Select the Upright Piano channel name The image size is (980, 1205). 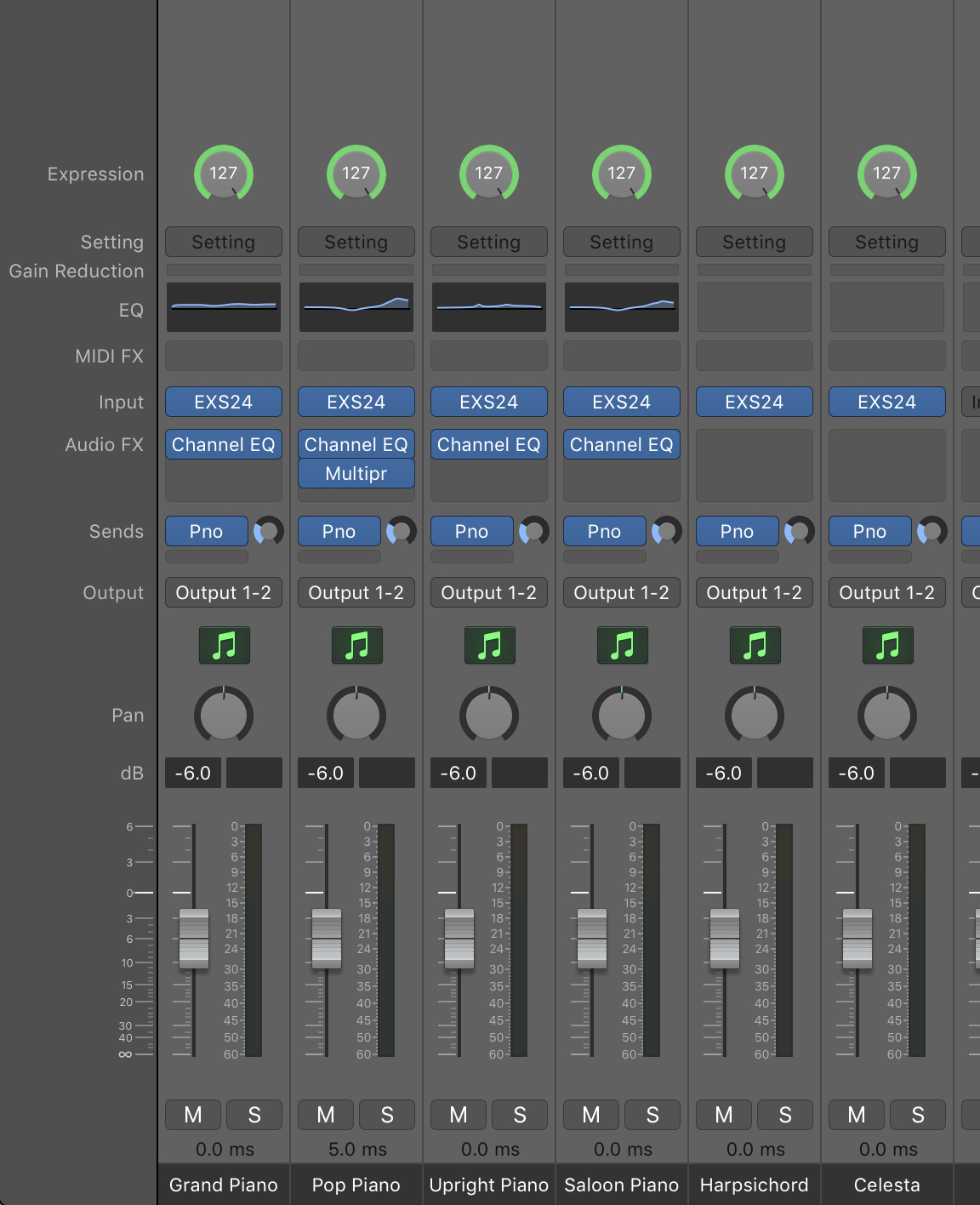[x=489, y=1185]
